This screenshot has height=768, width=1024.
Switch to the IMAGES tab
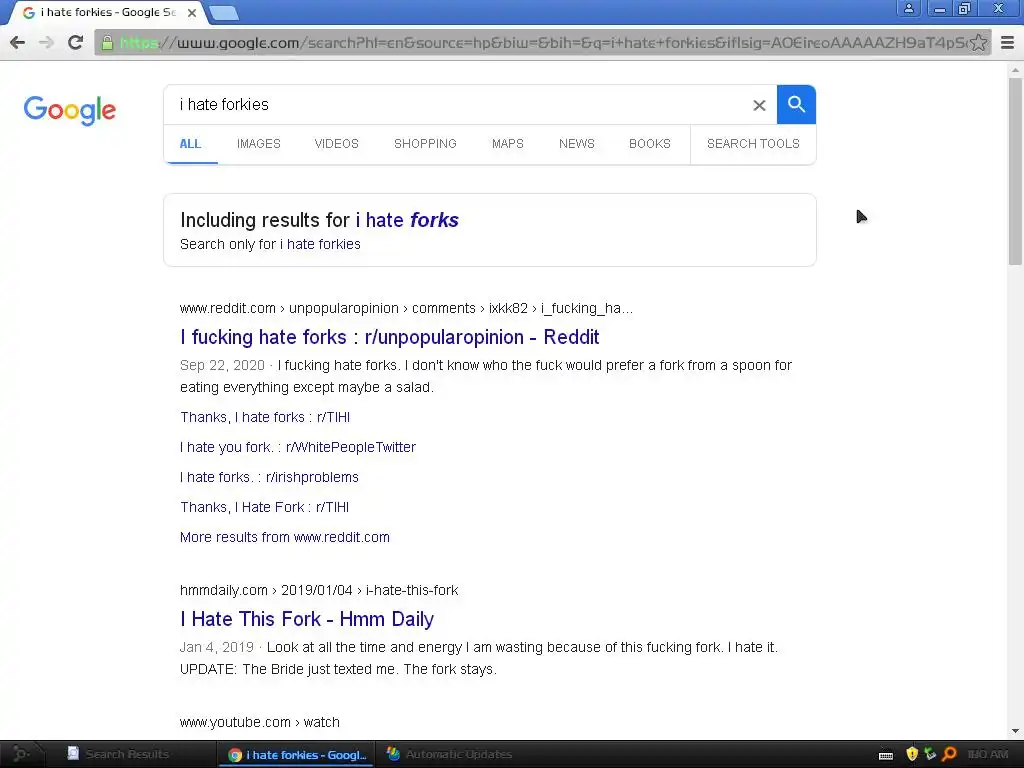pos(259,144)
